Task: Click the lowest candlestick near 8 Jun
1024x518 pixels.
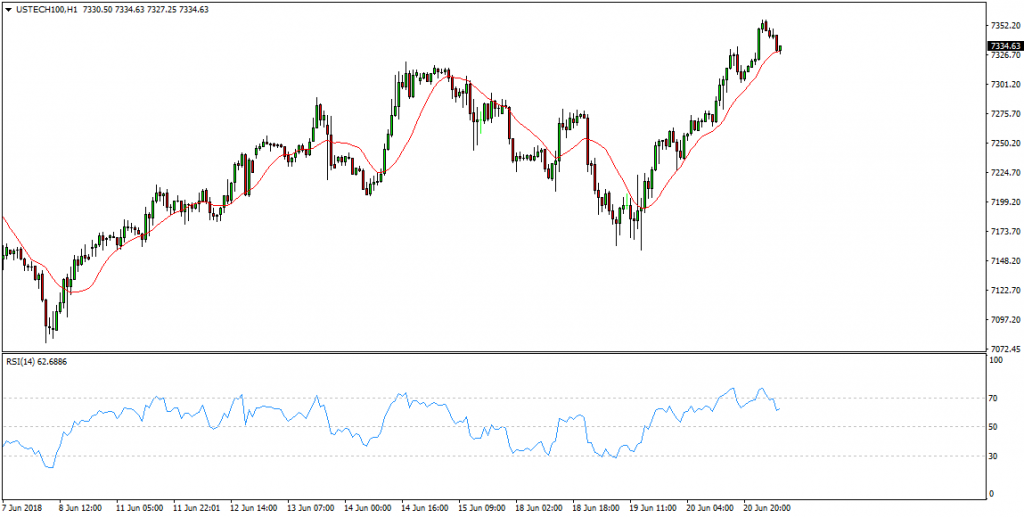Action: pos(46,320)
